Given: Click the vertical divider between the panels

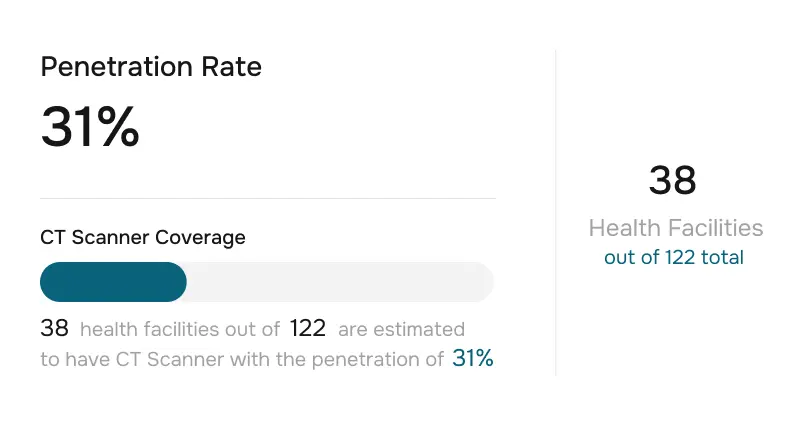Looking at the screenshot, I should click(556, 212).
